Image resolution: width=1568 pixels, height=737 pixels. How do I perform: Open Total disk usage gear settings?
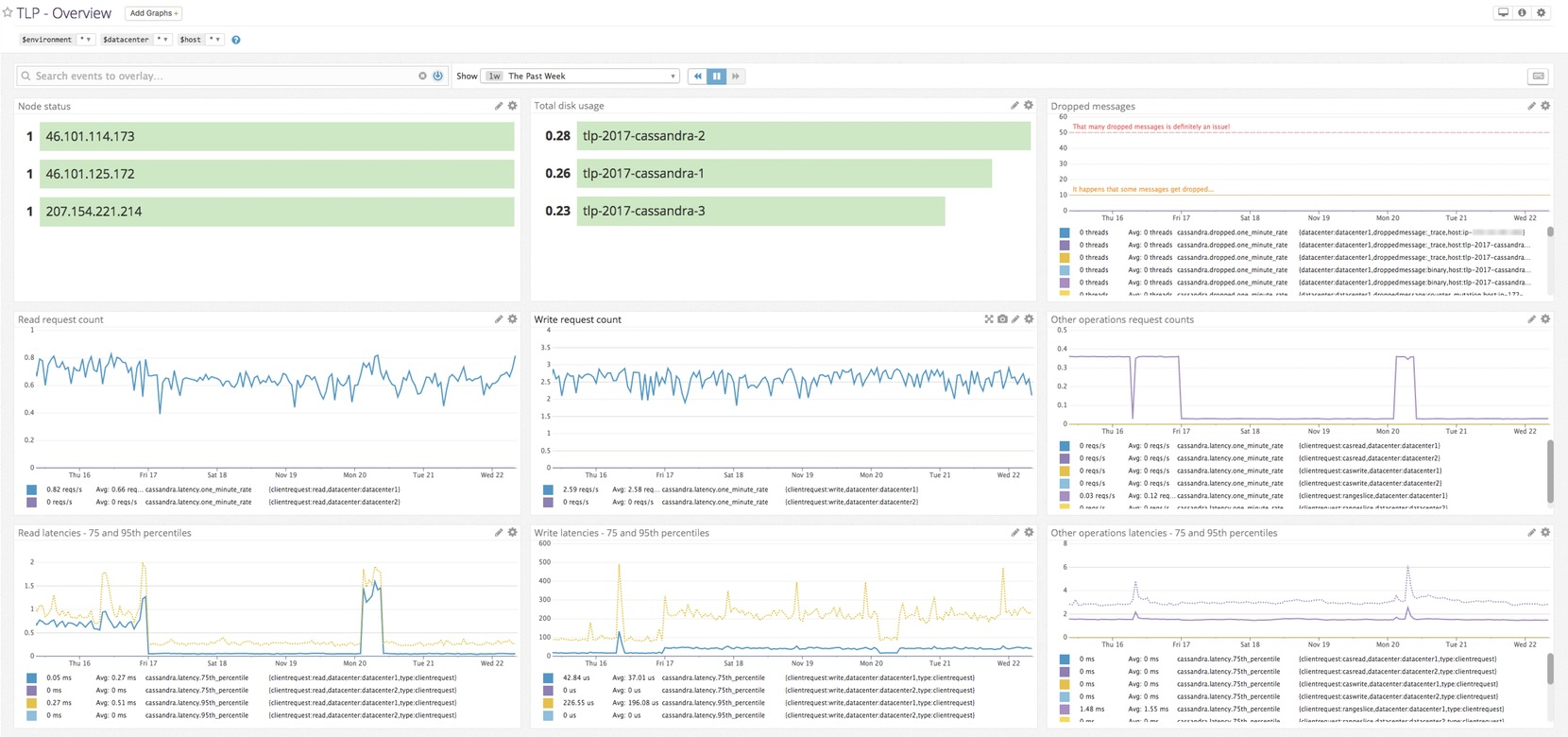pyautogui.click(x=1029, y=106)
